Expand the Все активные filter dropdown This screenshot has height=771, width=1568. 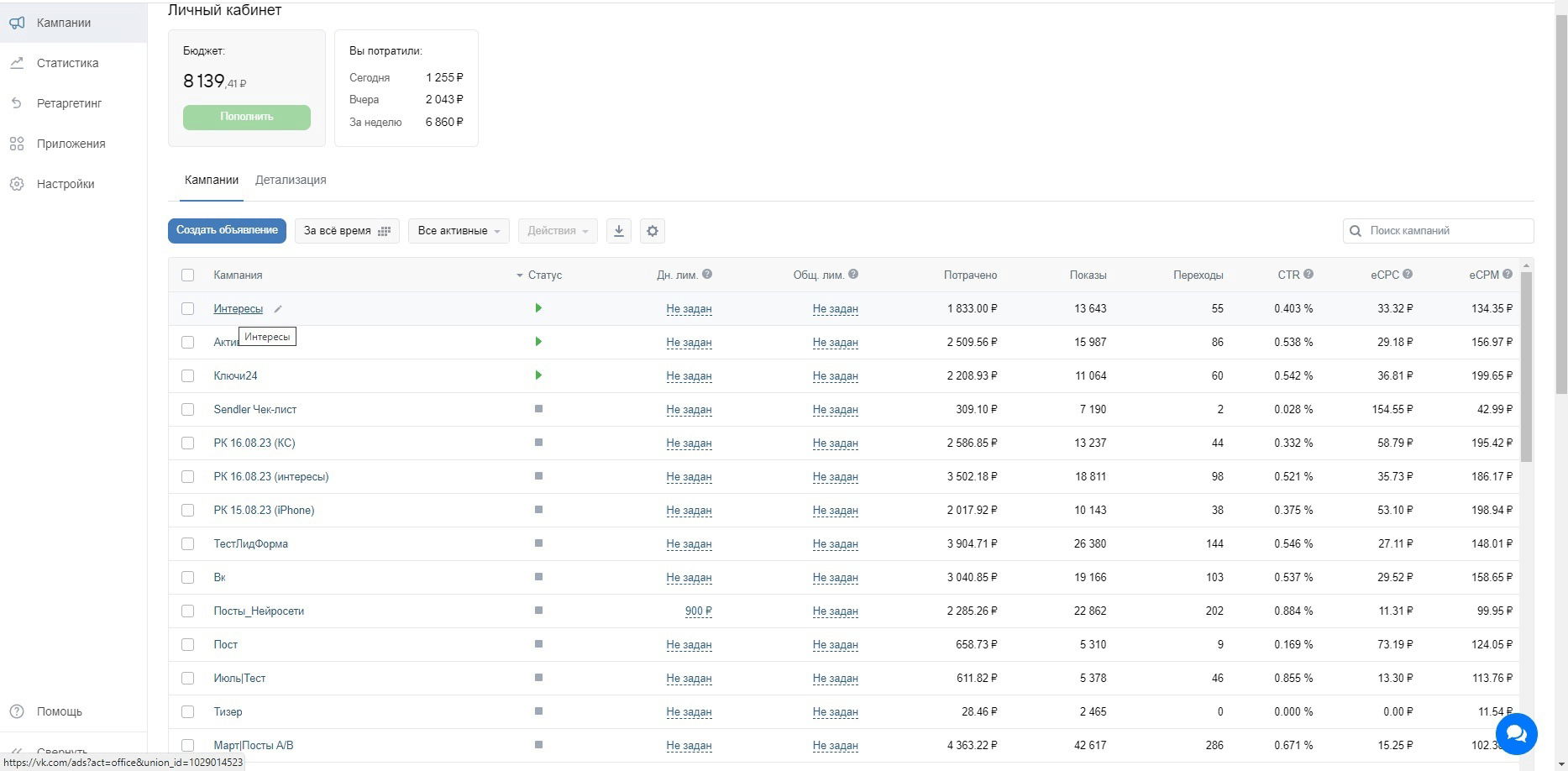pos(459,231)
